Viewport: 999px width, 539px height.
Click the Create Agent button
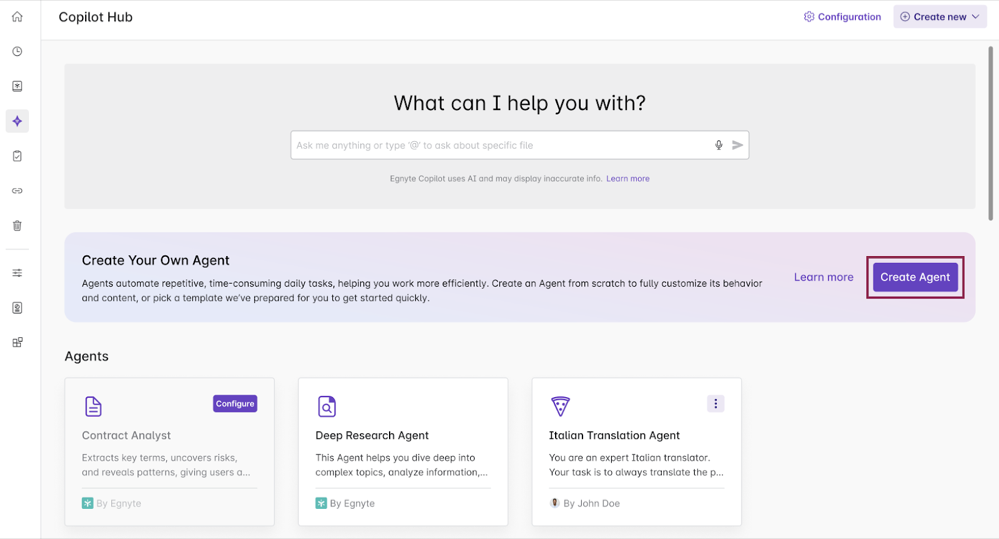tap(915, 277)
